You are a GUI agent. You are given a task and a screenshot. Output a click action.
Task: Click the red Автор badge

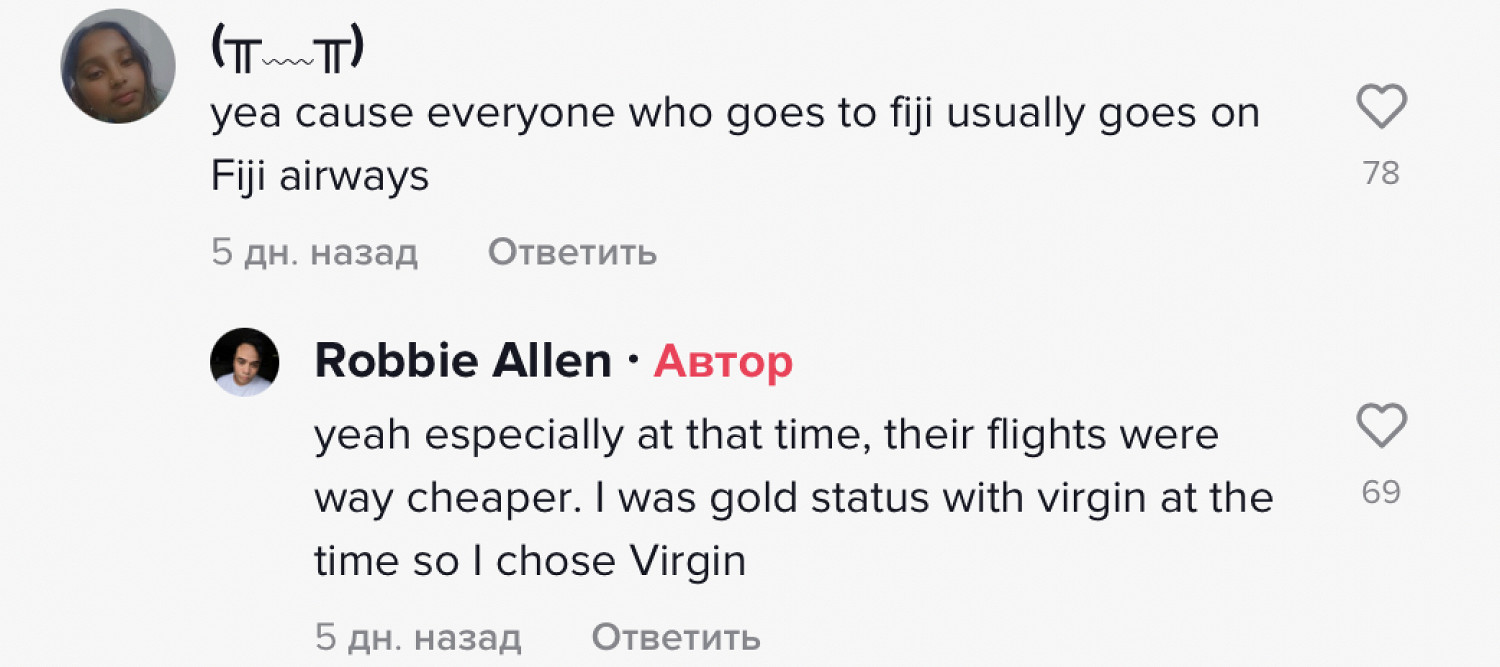[723, 362]
